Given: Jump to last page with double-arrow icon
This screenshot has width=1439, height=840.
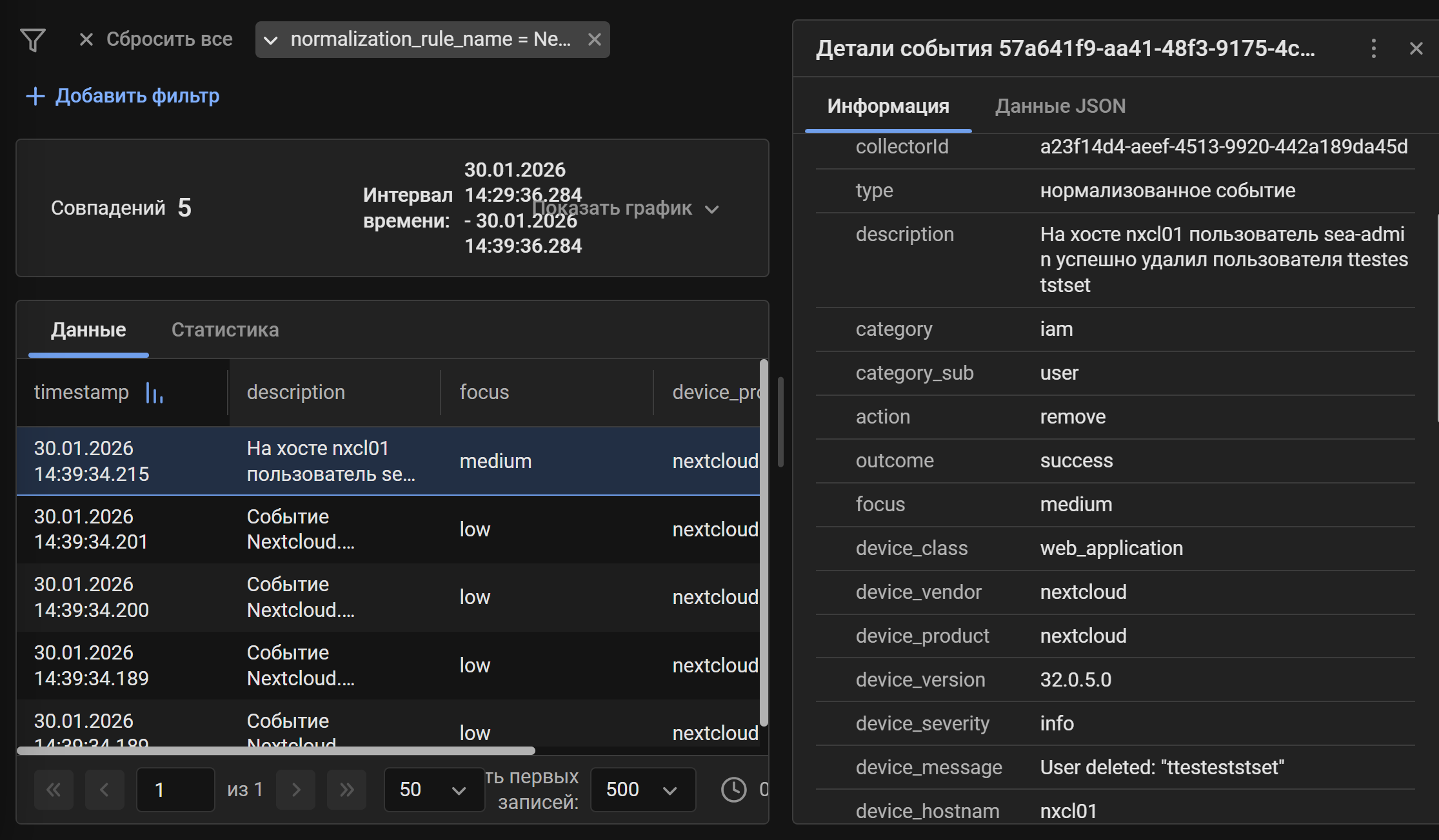Looking at the screenshot, I should pyautogui.click(x=346, y=789).
